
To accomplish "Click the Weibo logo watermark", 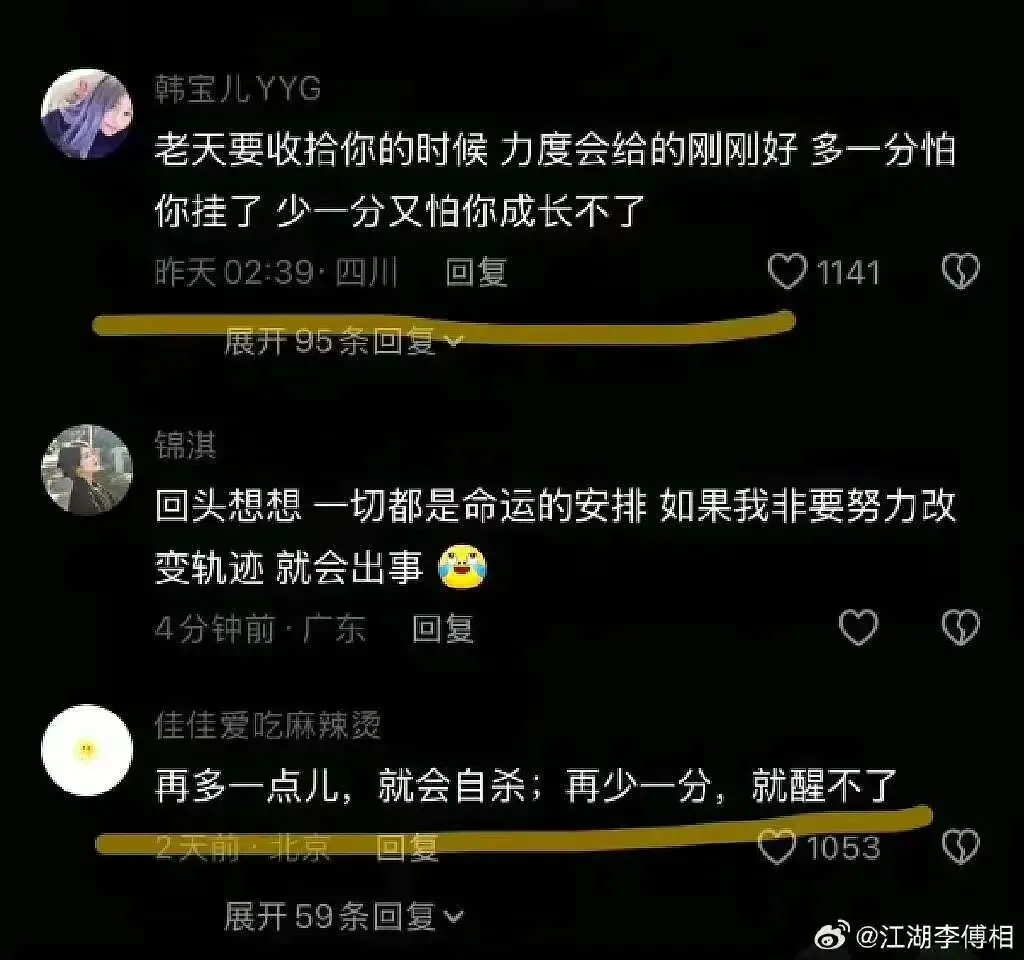I will [x=832, y=935].
